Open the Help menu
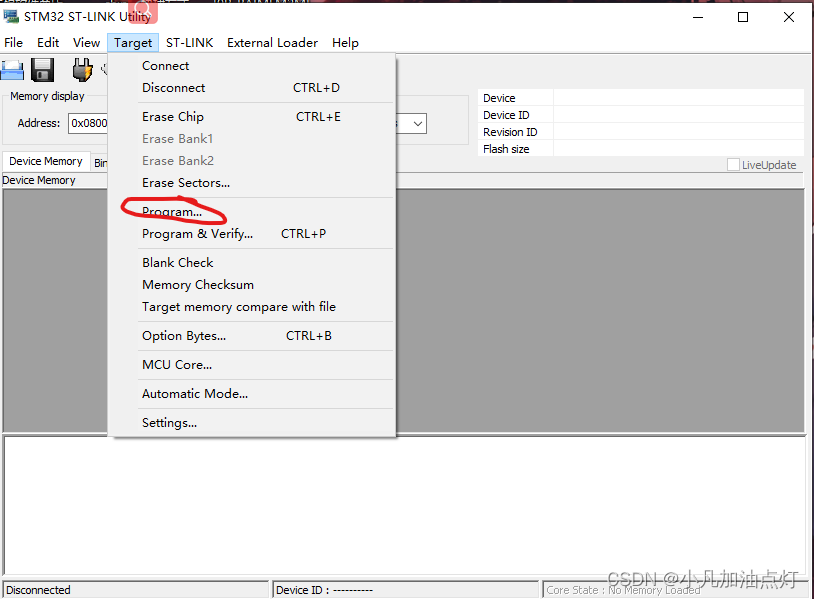 click(345, 43)
